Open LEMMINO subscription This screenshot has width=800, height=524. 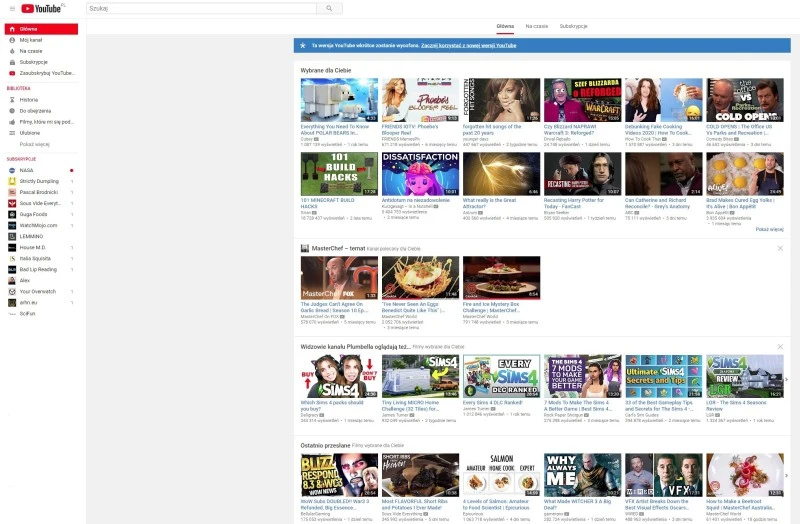[41, 236]
